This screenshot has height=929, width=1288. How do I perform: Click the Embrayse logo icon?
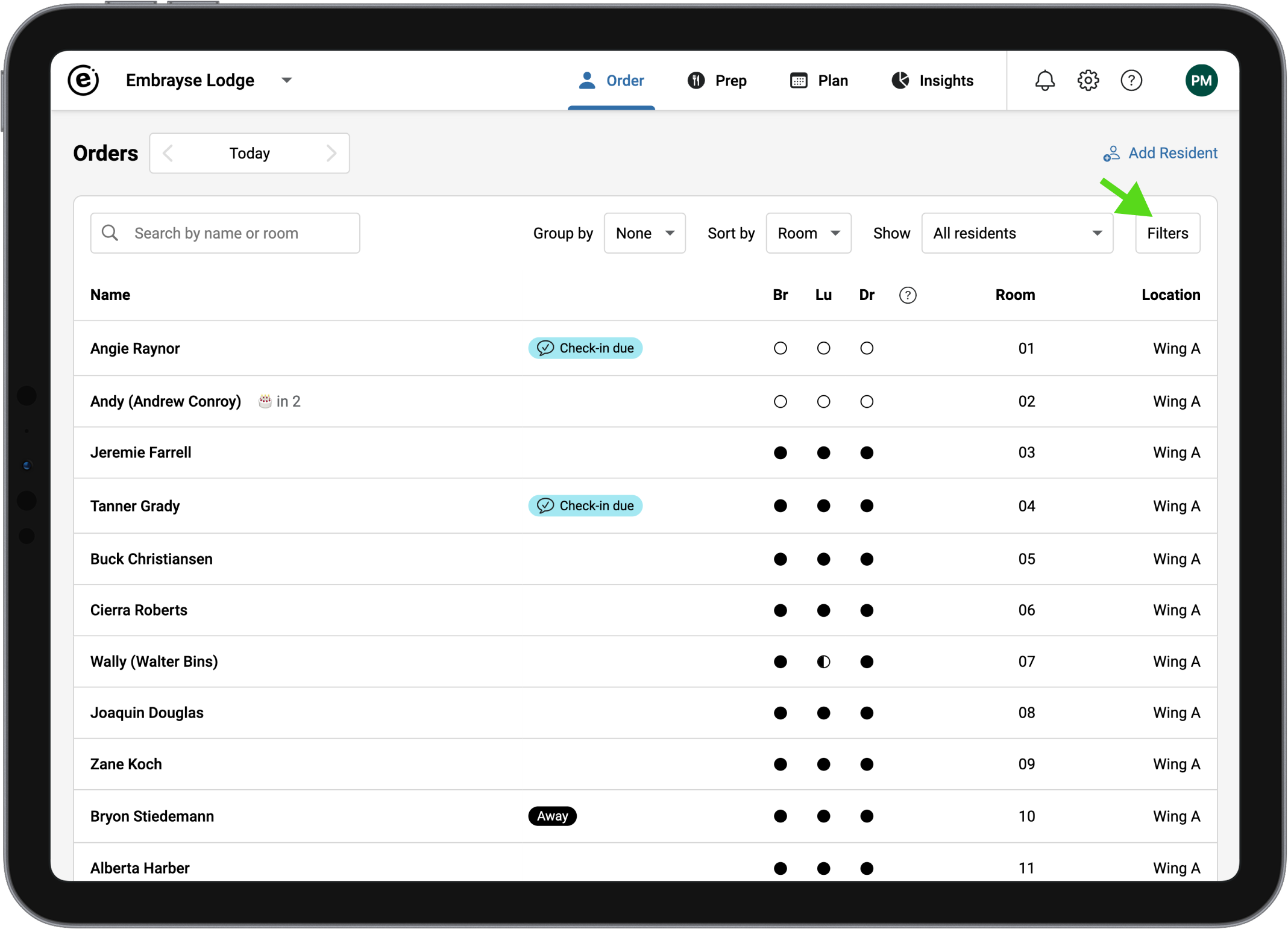83,80
